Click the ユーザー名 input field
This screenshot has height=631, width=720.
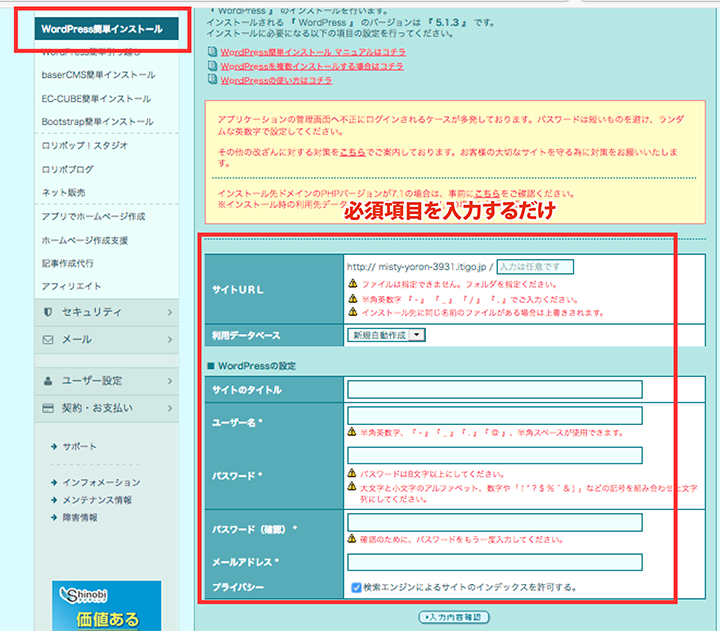coord(495,416)
